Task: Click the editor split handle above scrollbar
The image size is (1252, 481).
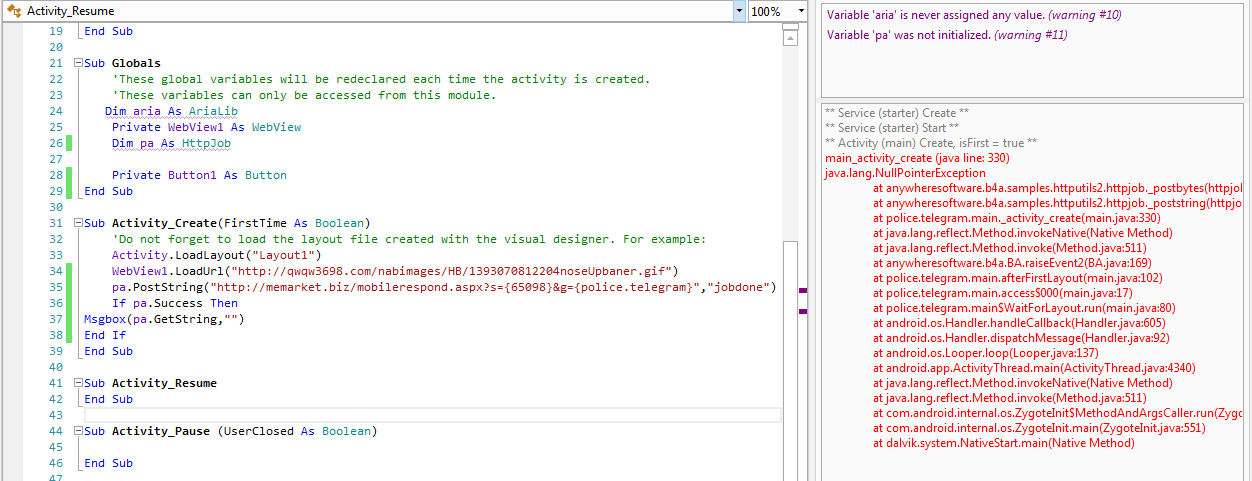Action: 790,27
